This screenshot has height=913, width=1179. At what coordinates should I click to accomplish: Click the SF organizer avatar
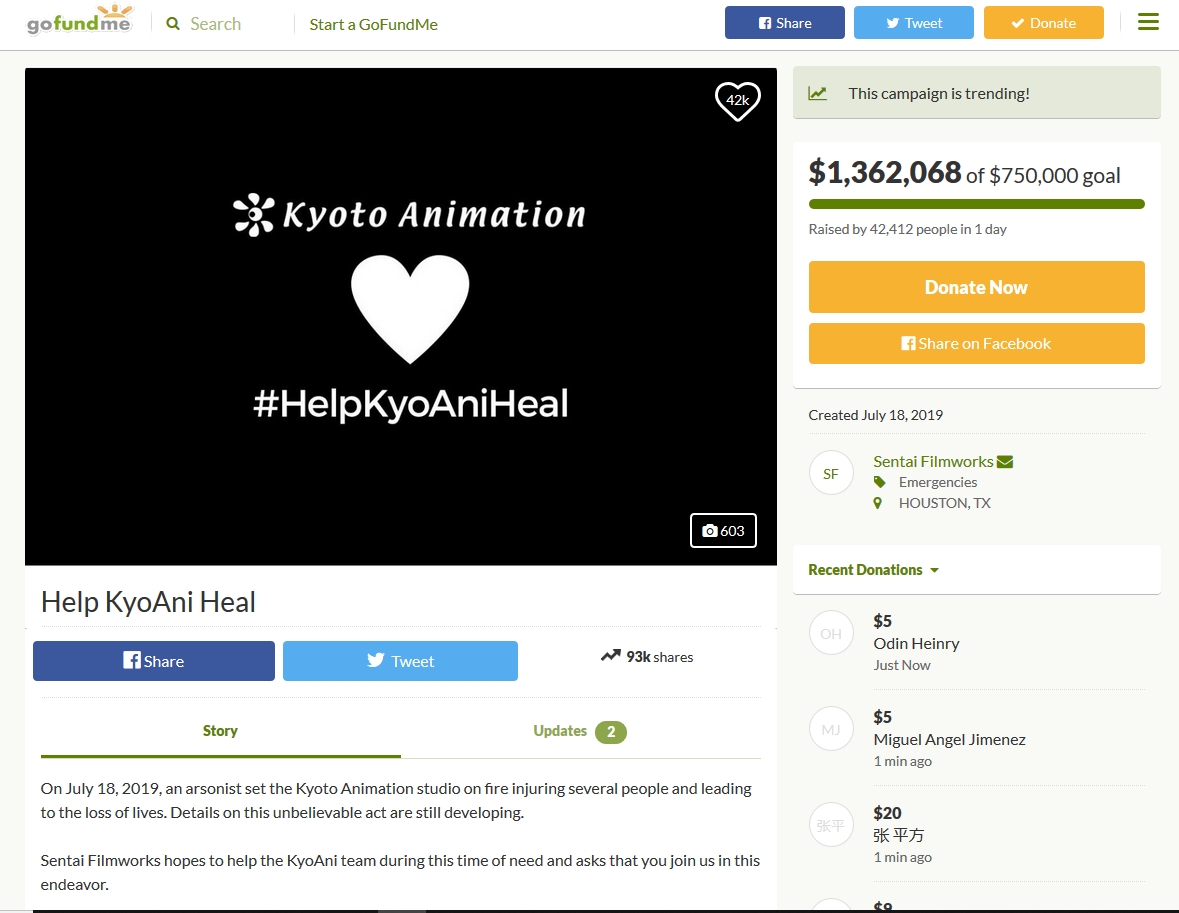[831, 474]
